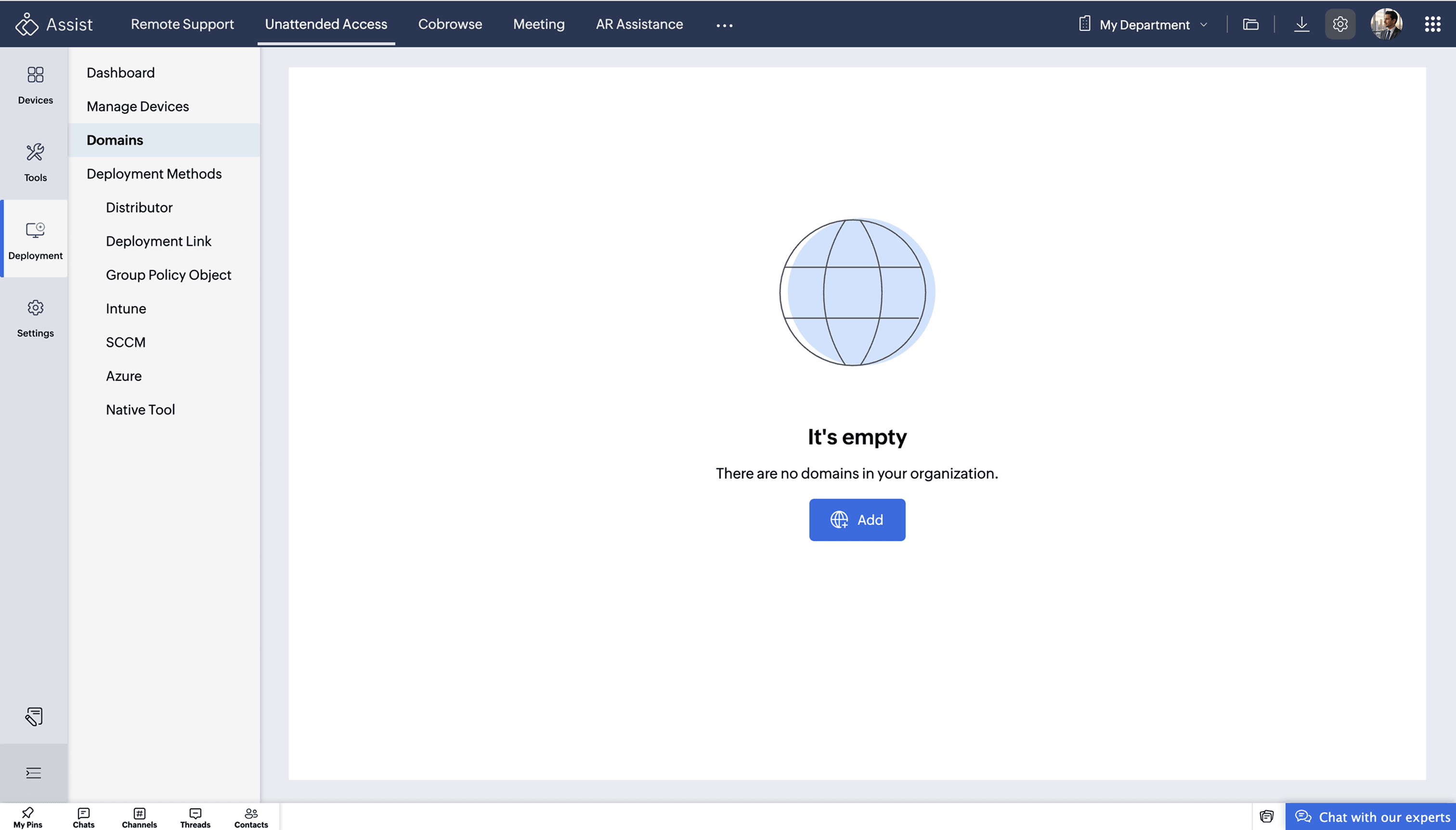Select Intune under Deployment Methods
The width and height of the screenshot is (1456, 830).
(125, 309)
